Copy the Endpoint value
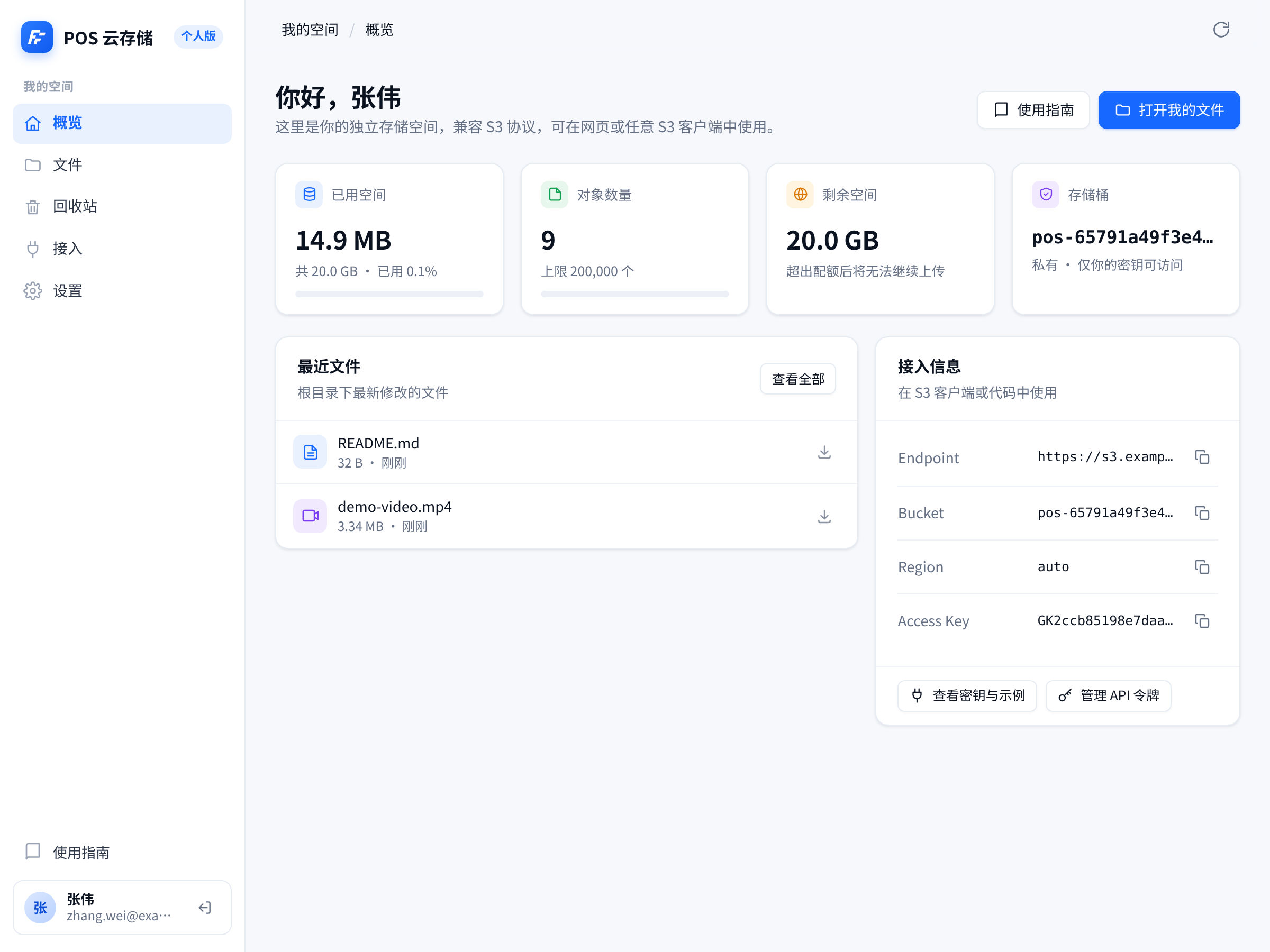The width and height of the screenshot is (1270, 952). click(x=1202, y=457)
